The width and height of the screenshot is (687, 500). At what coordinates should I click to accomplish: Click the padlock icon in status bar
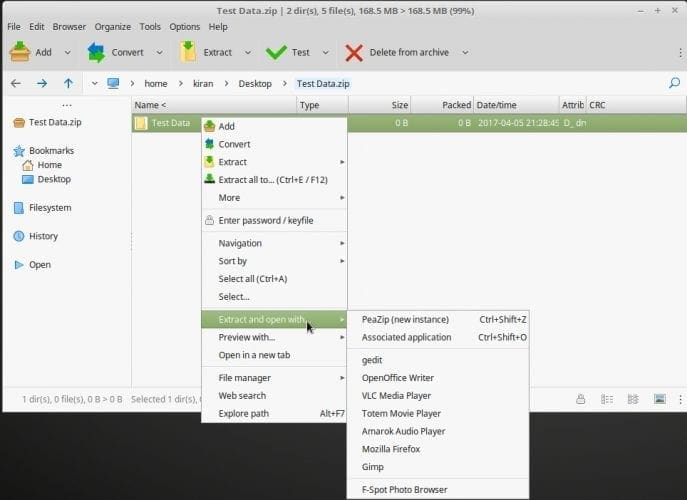580,399
